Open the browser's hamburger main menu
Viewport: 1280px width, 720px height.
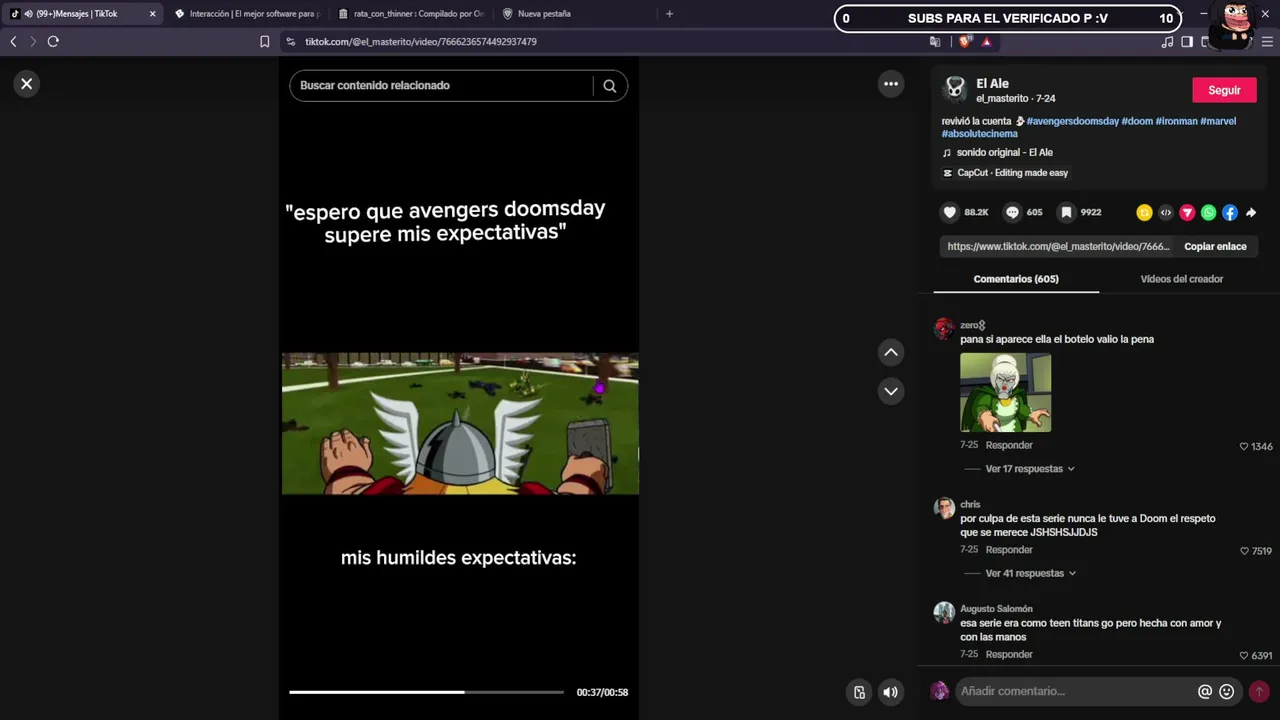click(x=1269, y=42)
